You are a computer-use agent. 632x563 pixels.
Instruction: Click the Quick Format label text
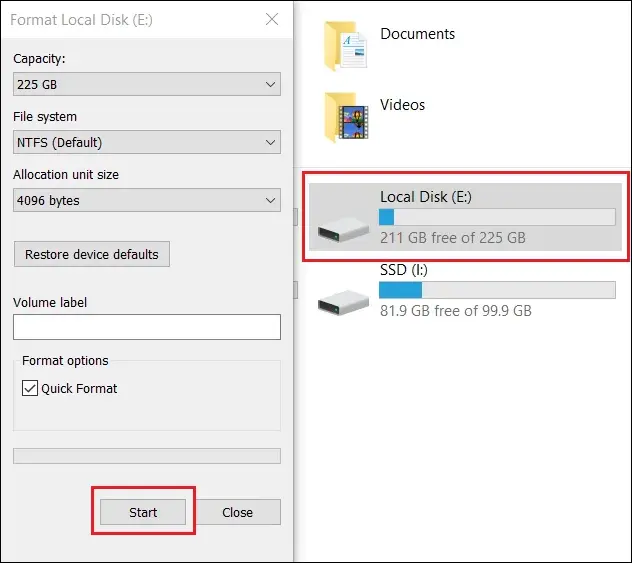(79, 388)
